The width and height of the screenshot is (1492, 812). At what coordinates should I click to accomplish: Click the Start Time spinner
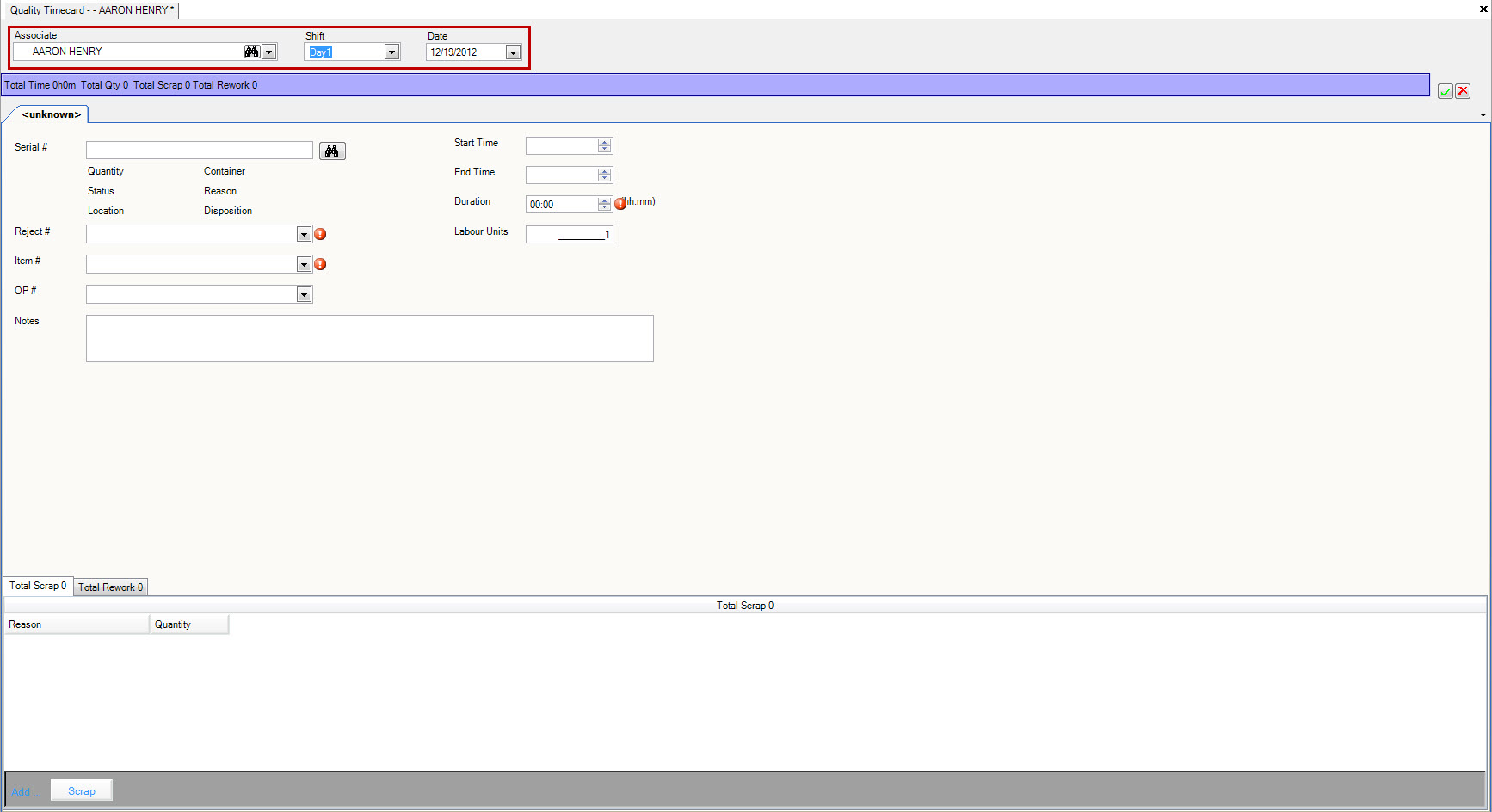[605, 145]
